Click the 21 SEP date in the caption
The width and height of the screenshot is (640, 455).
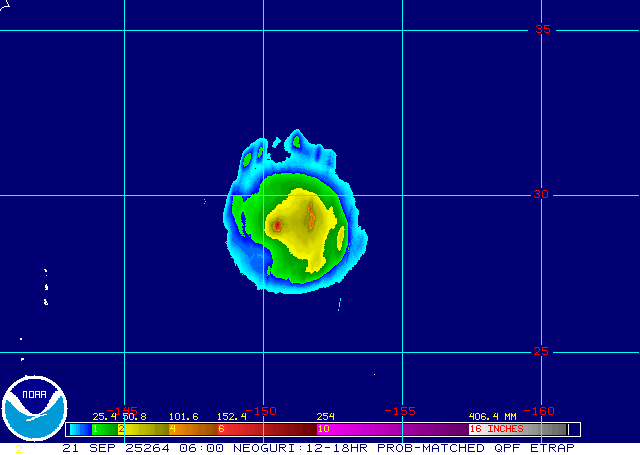point(85,448)
